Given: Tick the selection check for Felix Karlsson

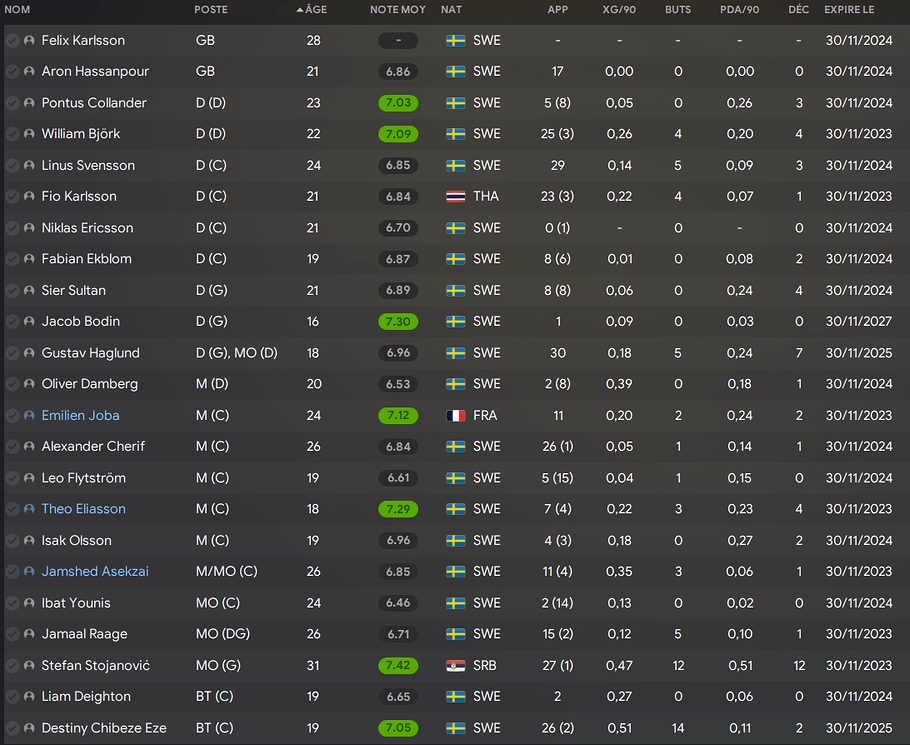Looking at the screenshot, I should [x=12, y=41].
